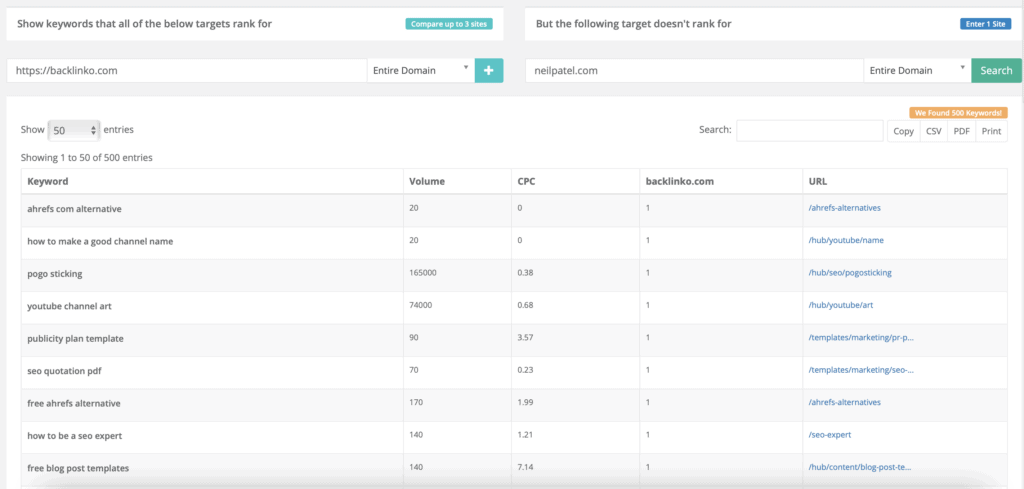Screen dimensions: 1024x489
Task: Click the 170 volume value
Action: [416, 402]
